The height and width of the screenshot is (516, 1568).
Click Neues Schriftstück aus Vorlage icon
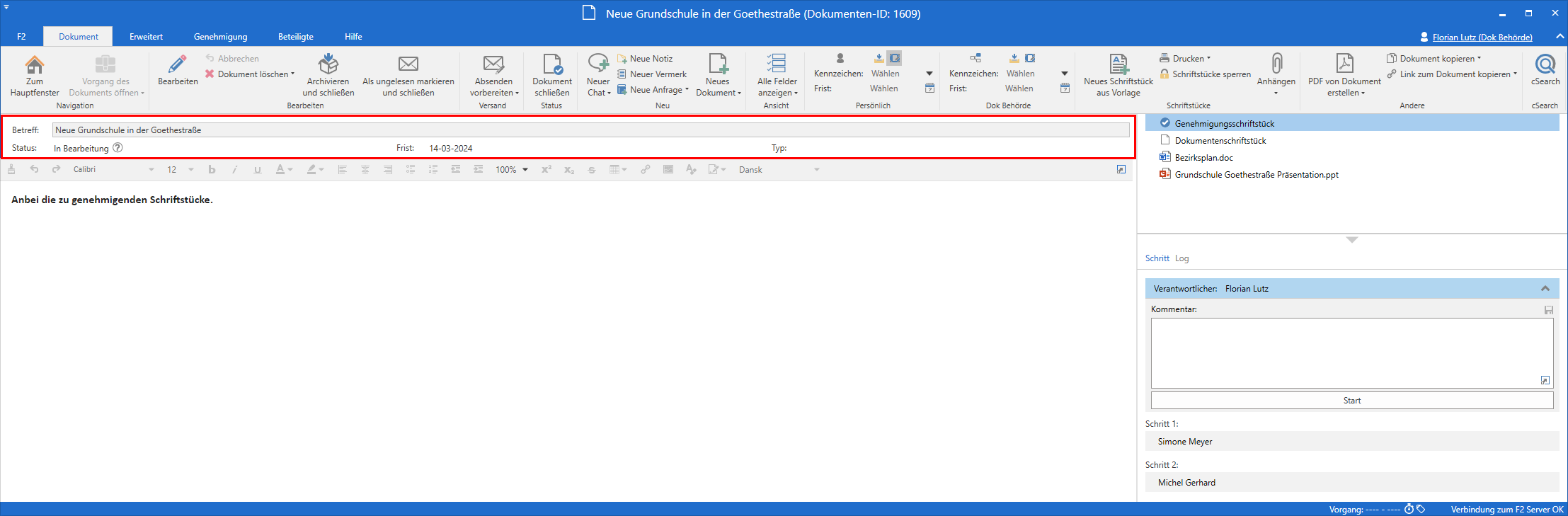click(1118, 65)
